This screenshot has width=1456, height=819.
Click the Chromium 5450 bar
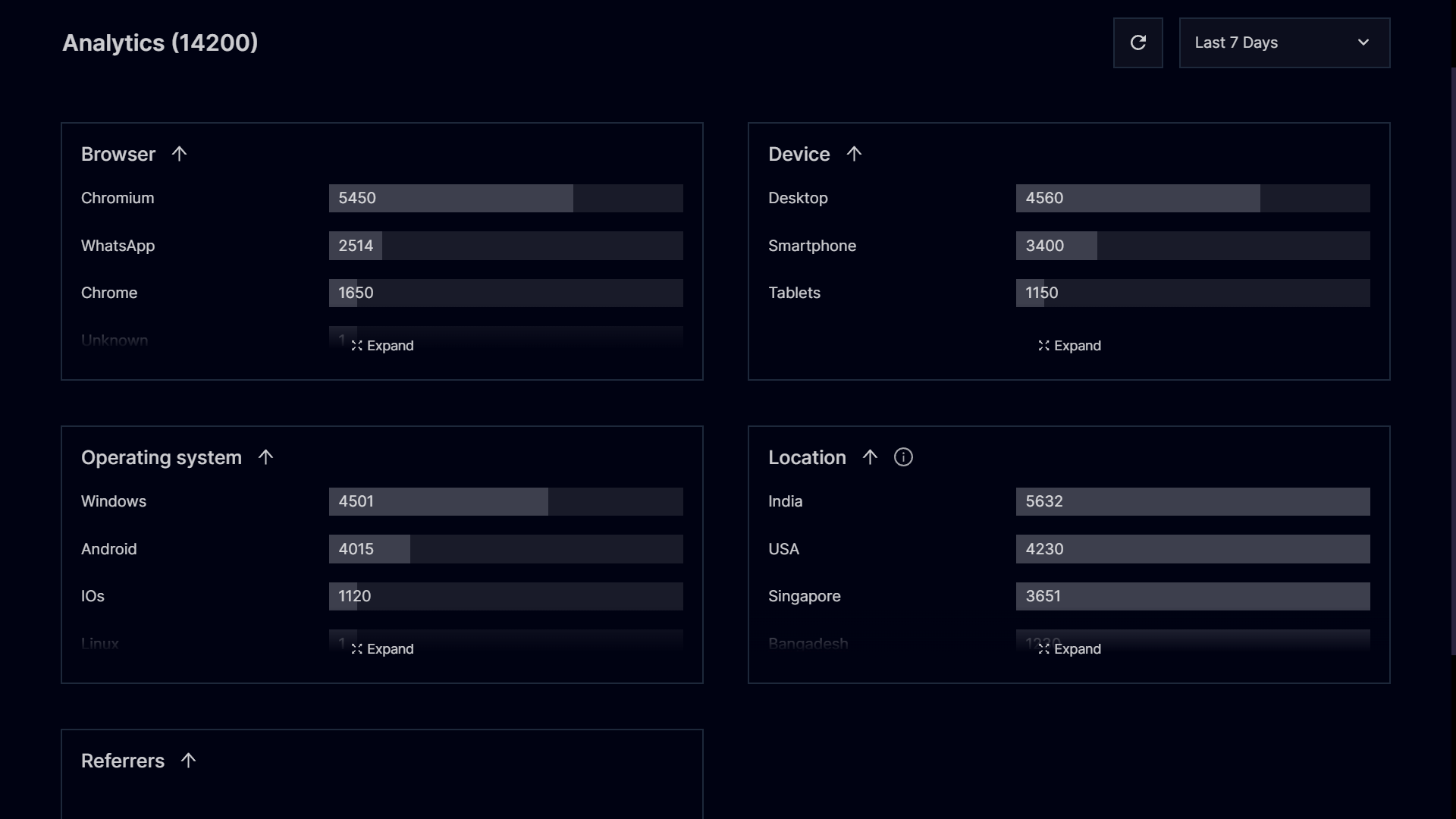[x=505, y=198]
